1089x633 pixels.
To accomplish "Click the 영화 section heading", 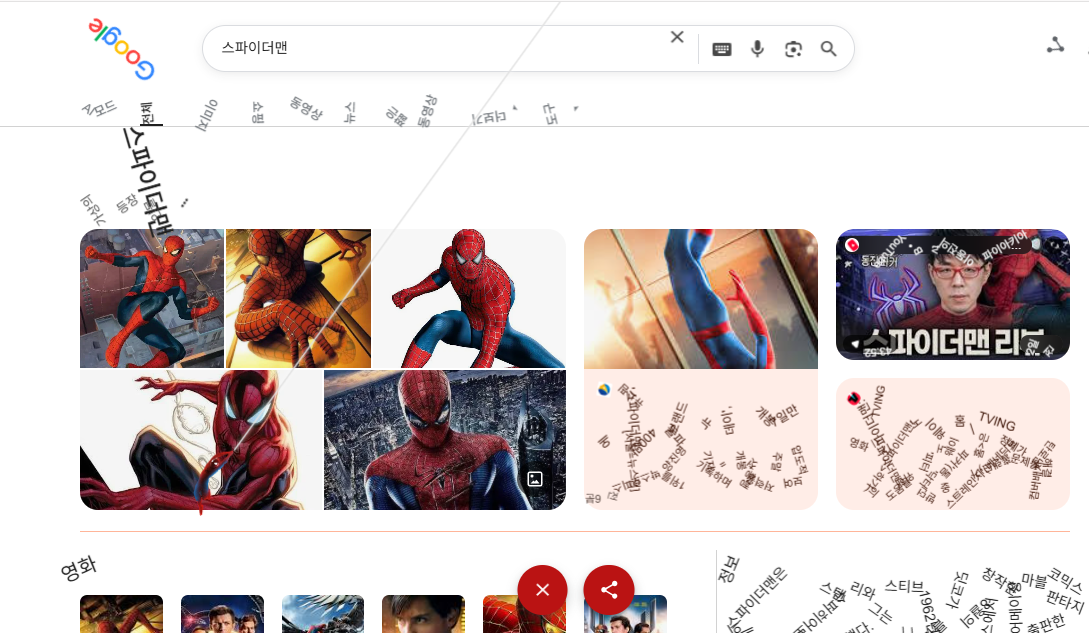I will (78, 569).
